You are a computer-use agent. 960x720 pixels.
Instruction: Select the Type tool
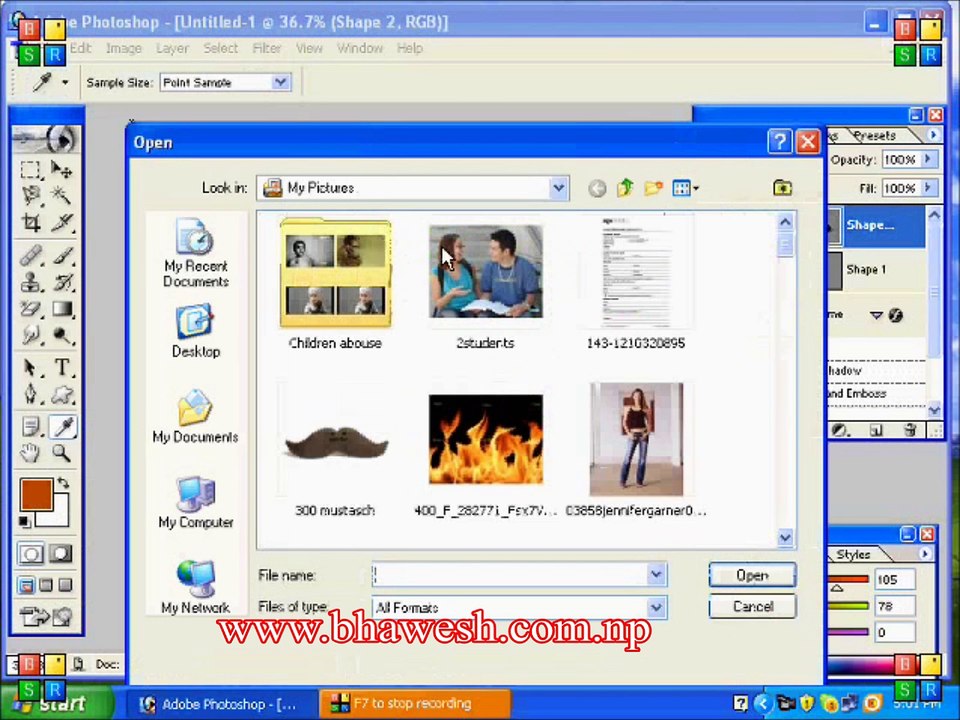(x=61, y=367)
